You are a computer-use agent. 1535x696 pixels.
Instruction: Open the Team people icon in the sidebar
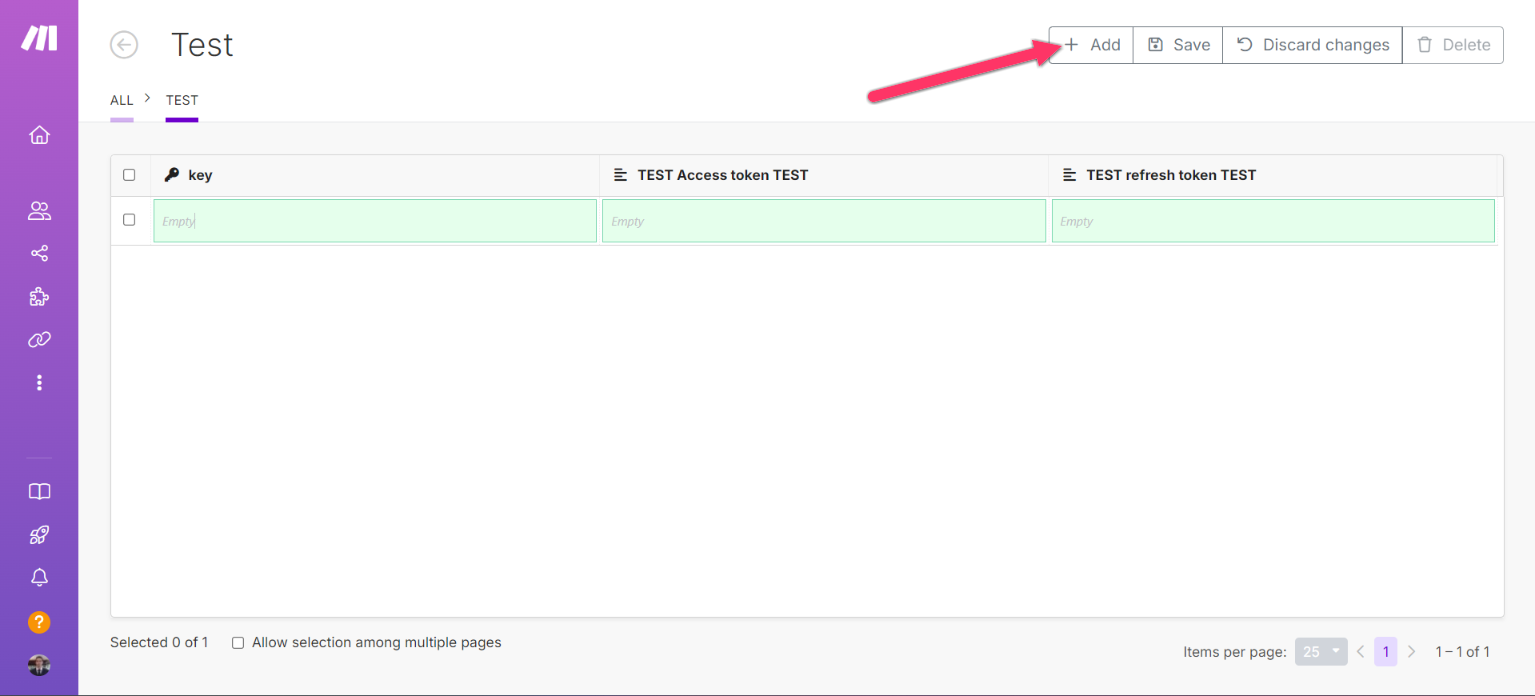point(39,211)
